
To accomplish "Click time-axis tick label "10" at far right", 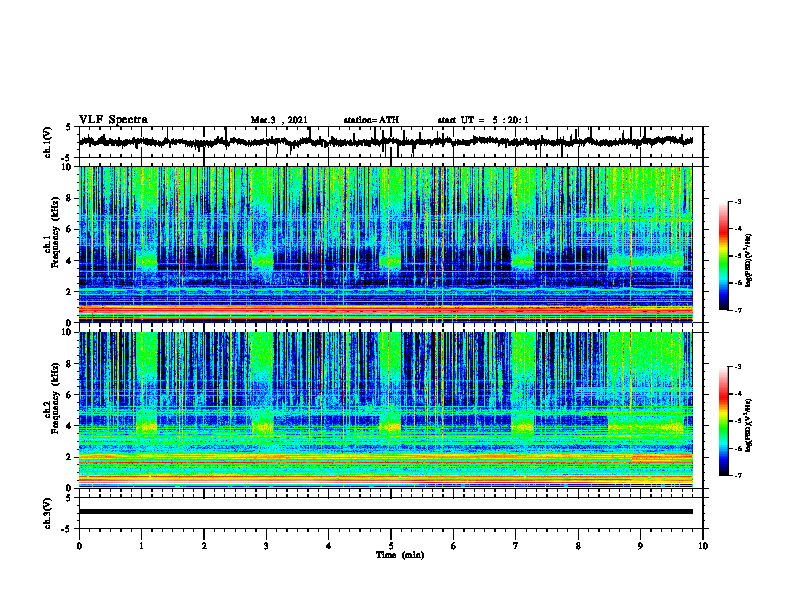I will [703, 546].
